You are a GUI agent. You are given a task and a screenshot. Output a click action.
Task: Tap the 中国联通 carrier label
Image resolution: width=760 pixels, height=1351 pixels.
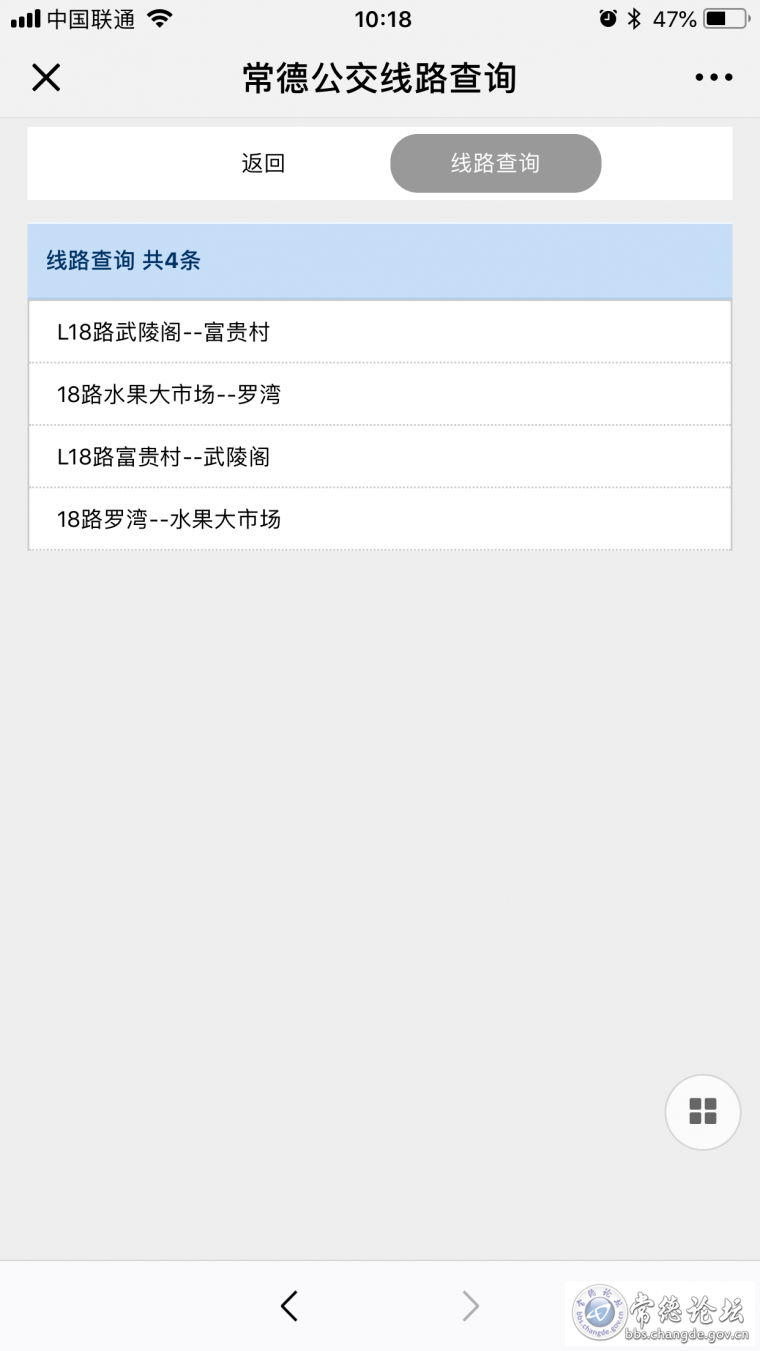point(90,19)
